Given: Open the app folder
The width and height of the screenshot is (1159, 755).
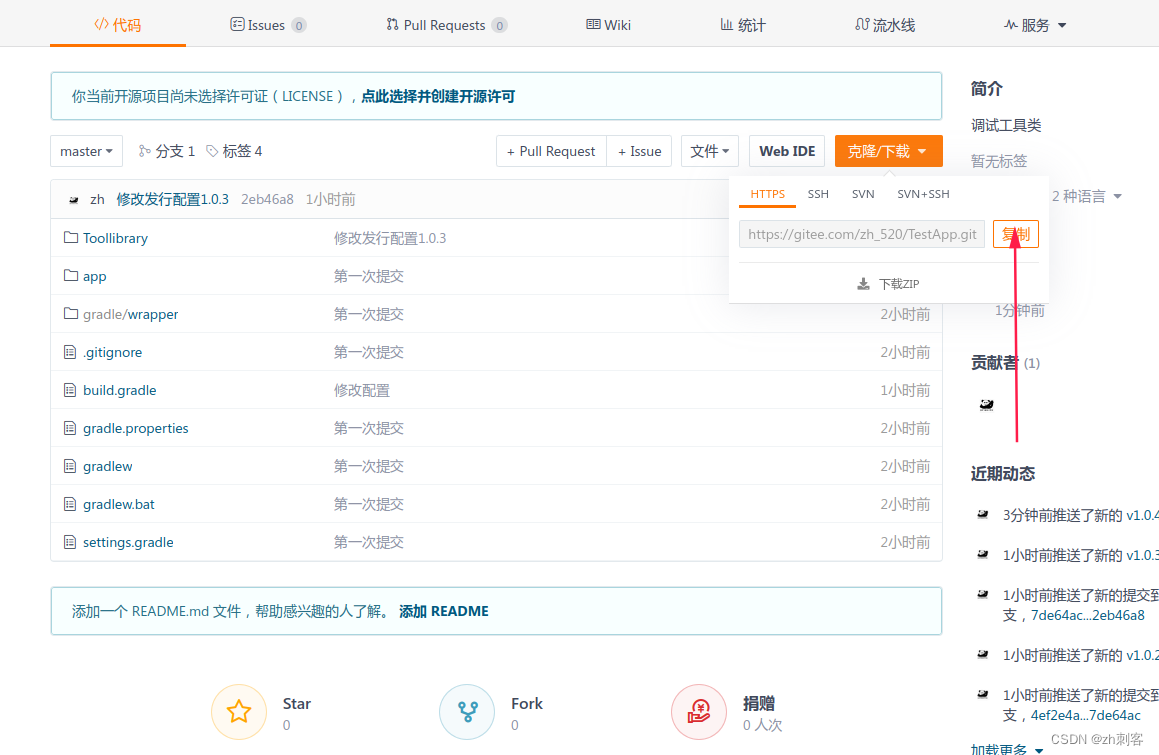Looking at the screenshot, I should tap(94, 276).
